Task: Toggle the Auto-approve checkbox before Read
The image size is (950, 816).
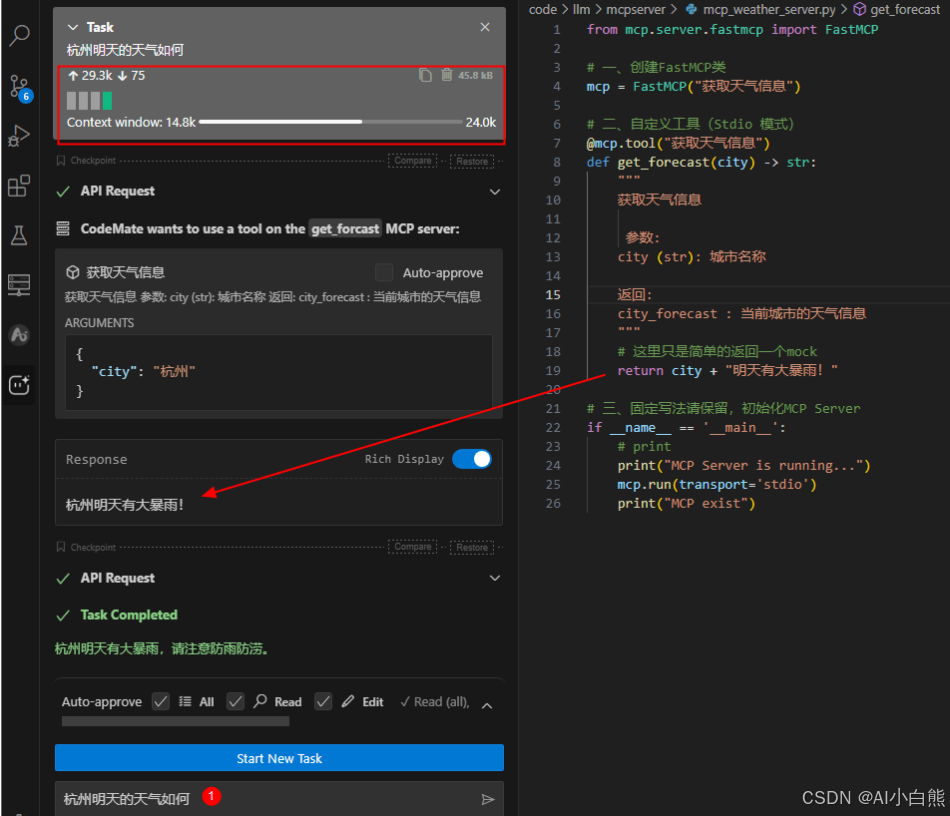Action: pyautogui.click(x=235, y=702)
